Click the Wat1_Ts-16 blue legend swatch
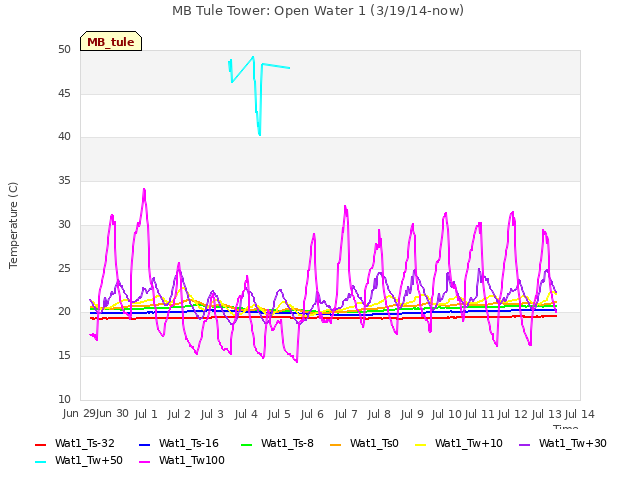Viewport: 640px width, 480px height. pyautogui.click(x=144, y=444)
